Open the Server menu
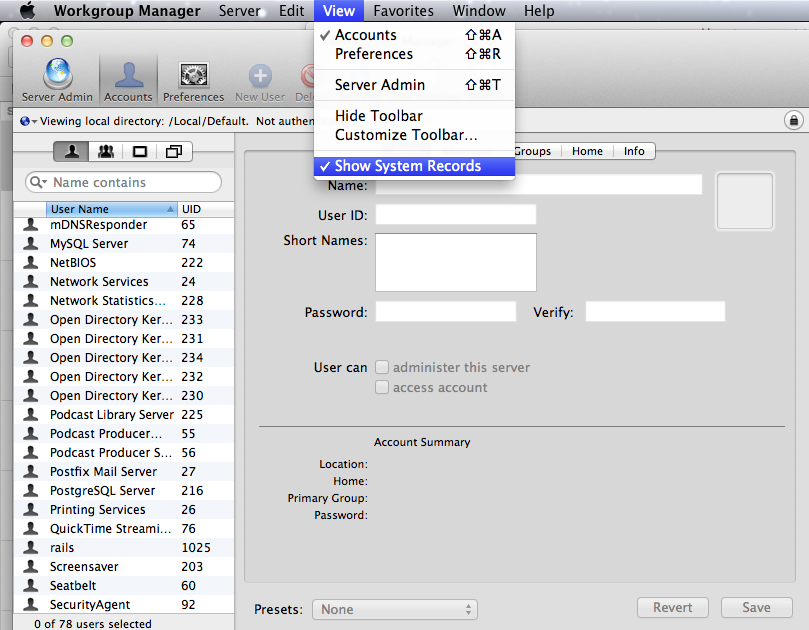The image size is (809, 630). [x=239, y=10]
